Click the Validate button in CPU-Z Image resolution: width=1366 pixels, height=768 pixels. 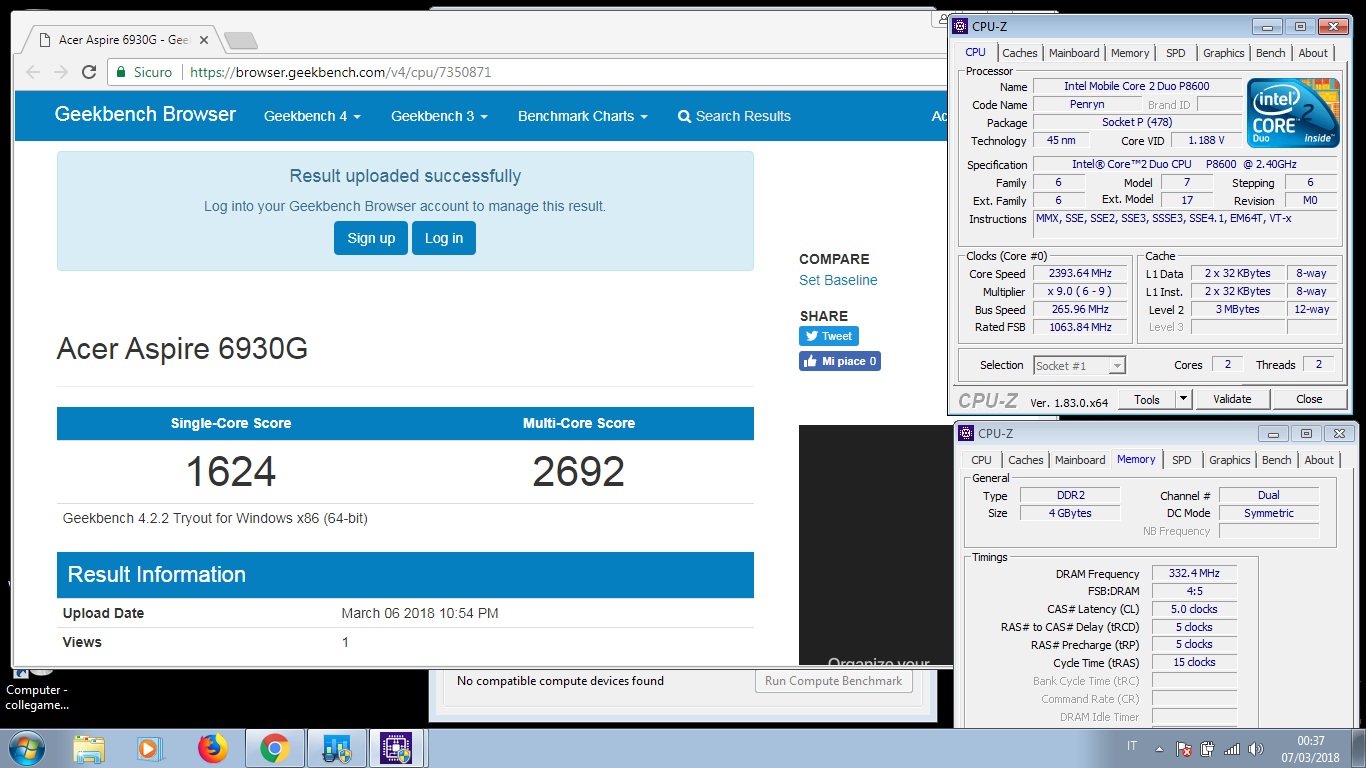click(x=1232, y=399)
